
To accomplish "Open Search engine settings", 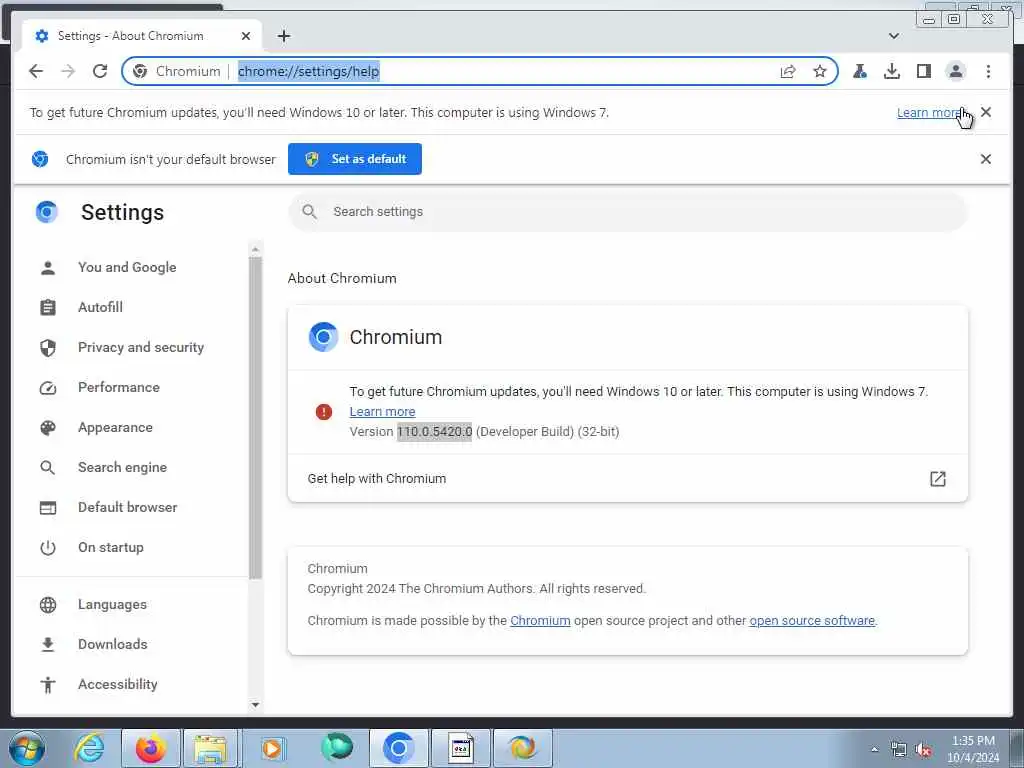I will (x=122, y=467).
